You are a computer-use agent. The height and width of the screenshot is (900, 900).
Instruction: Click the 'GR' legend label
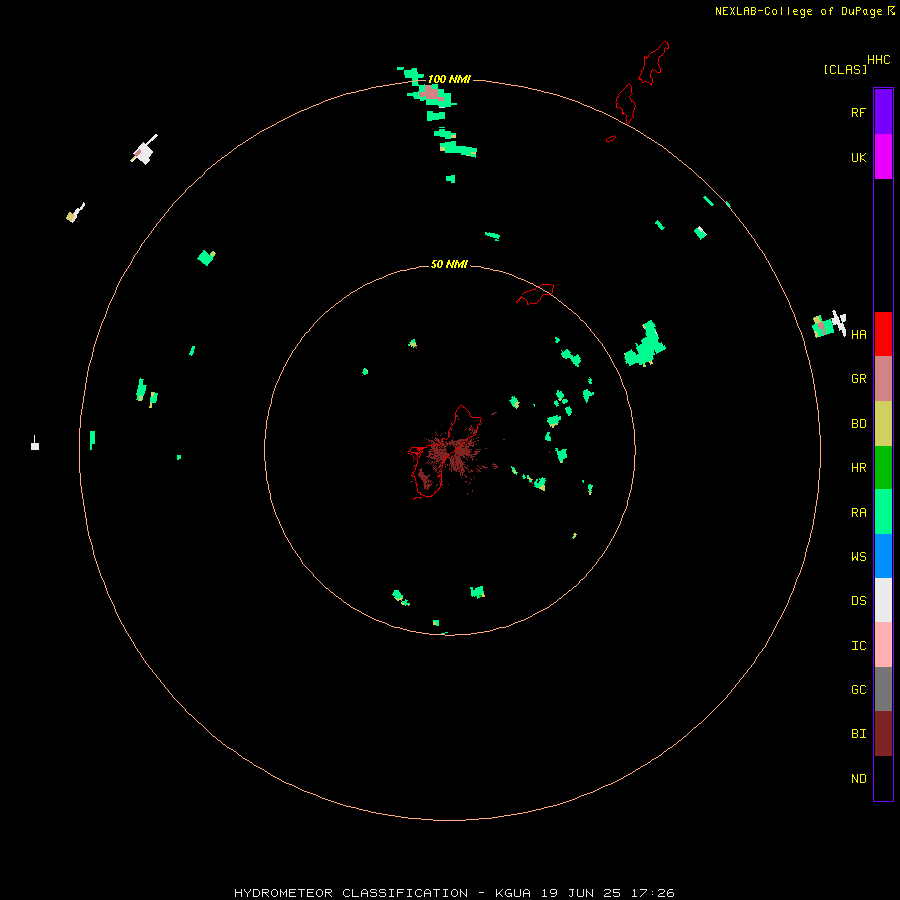(858, 378)
